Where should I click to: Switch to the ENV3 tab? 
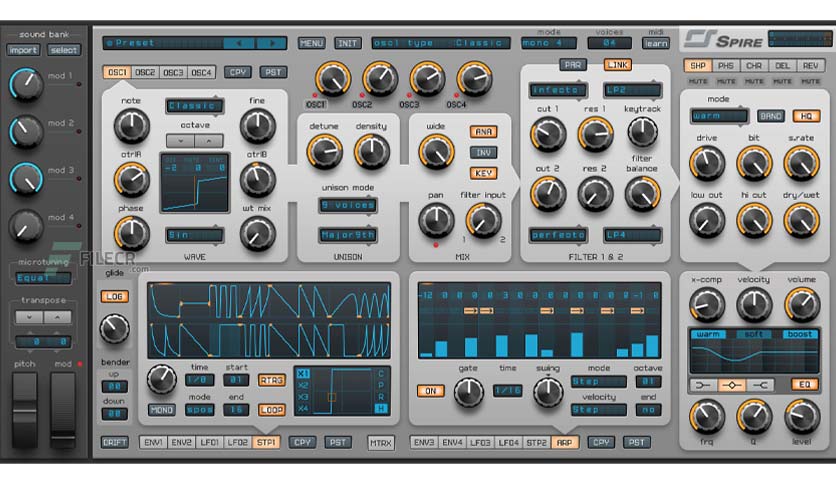[424, 442]
